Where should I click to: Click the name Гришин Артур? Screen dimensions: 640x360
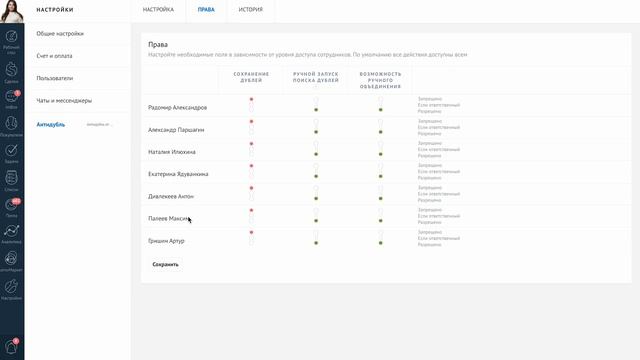[x=166, y=241]
